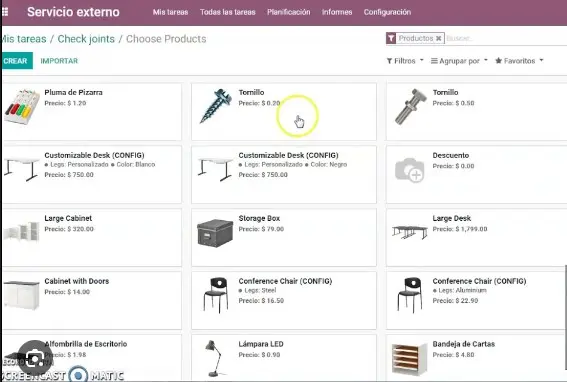Click the camera placeholder image on Descuento
The image size is (567, 382).
(409, 170)
